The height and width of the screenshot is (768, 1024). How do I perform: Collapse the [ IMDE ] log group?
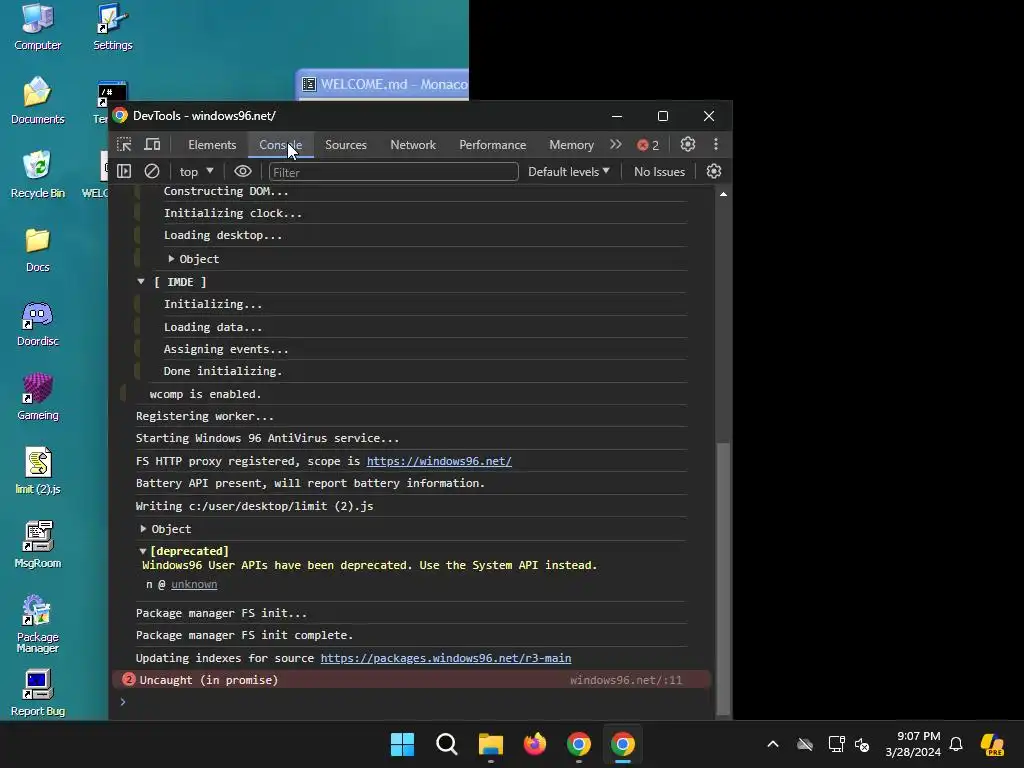(140, 281)
